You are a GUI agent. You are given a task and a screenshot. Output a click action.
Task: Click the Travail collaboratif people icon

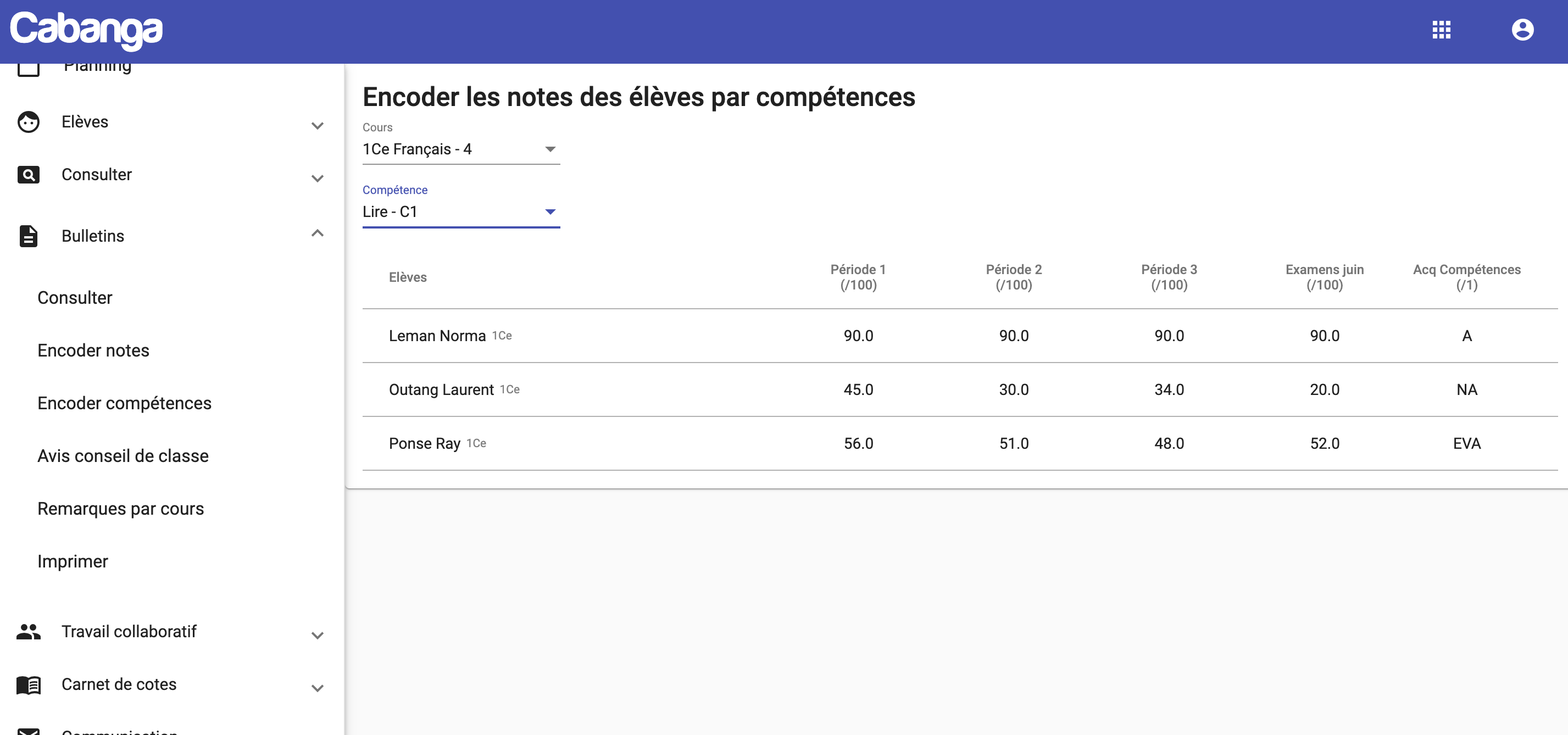29,632
